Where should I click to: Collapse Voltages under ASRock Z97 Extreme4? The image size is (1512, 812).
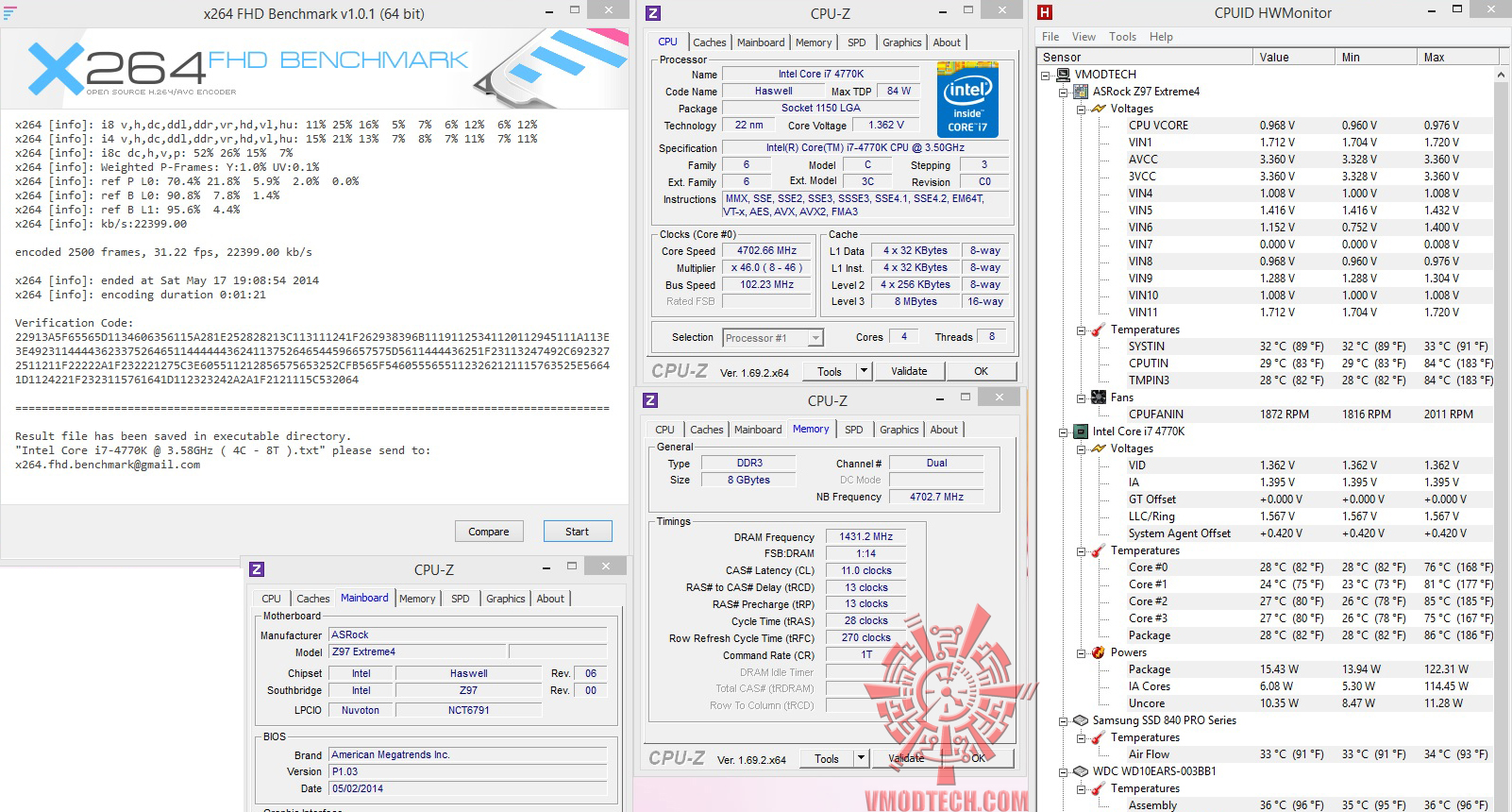coord(1081,109)
